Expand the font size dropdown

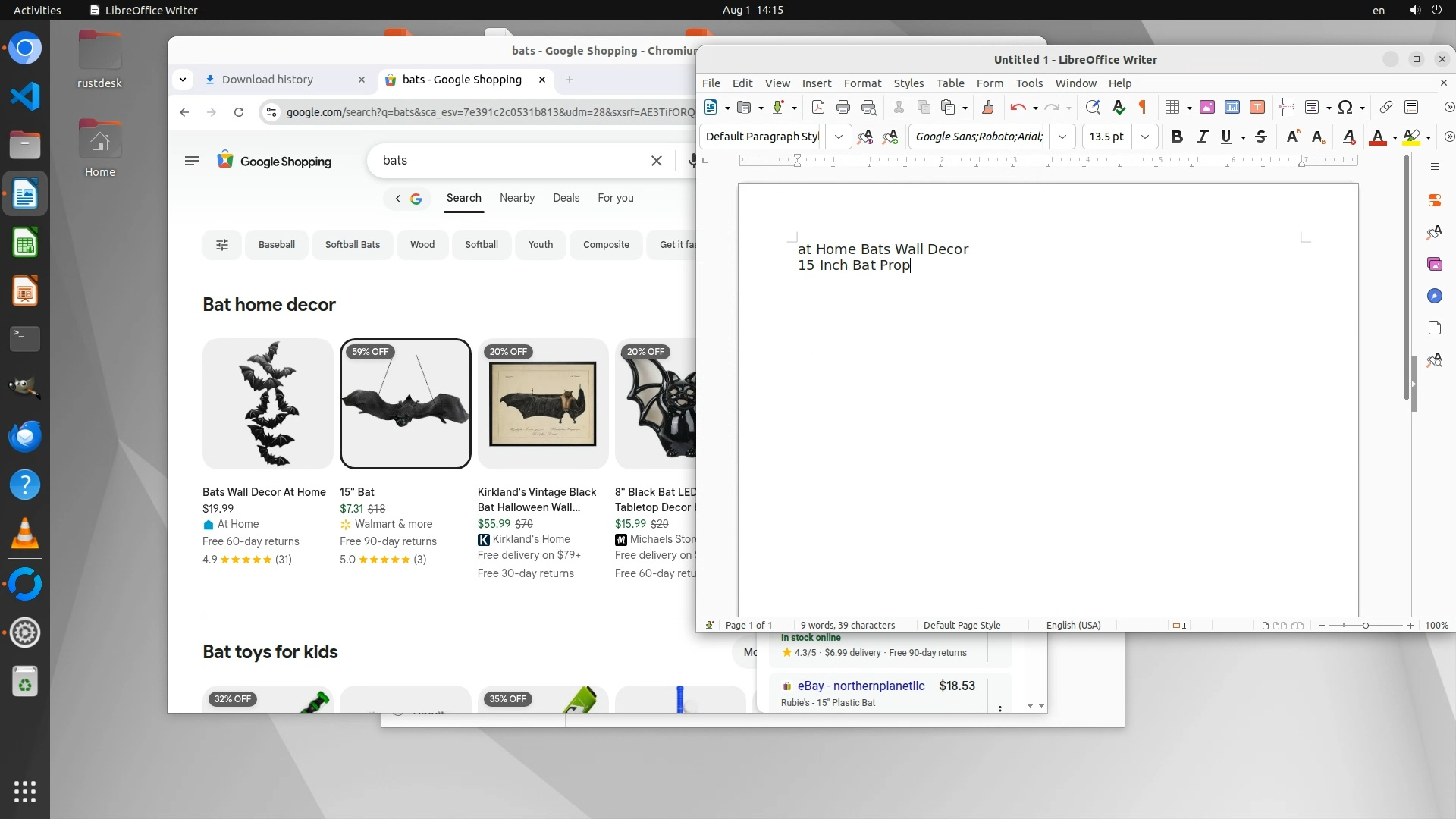[x=1145, y=137]
